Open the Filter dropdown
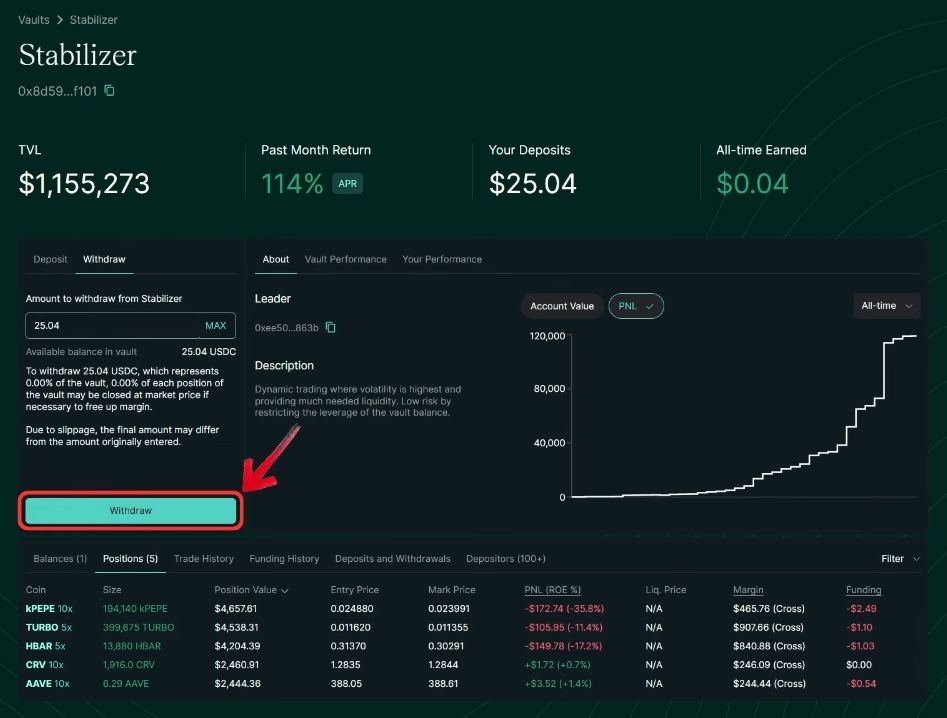 900,559
